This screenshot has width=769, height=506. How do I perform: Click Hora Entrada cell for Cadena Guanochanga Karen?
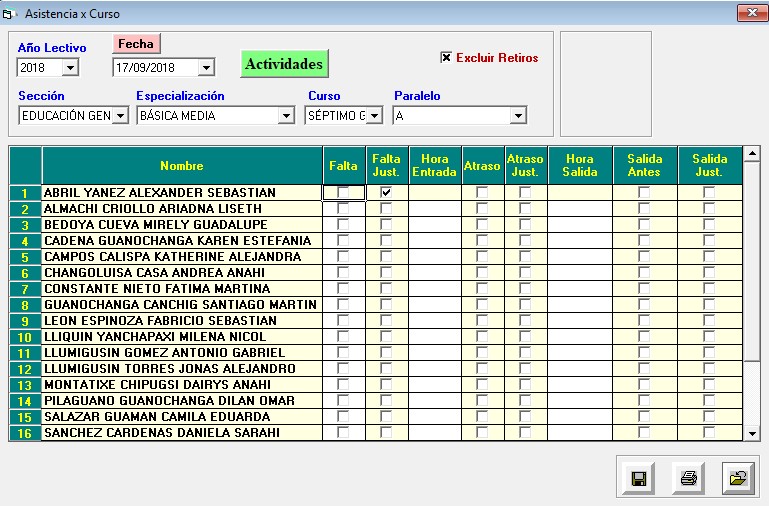pyautogui.click(x=435, y=240)
